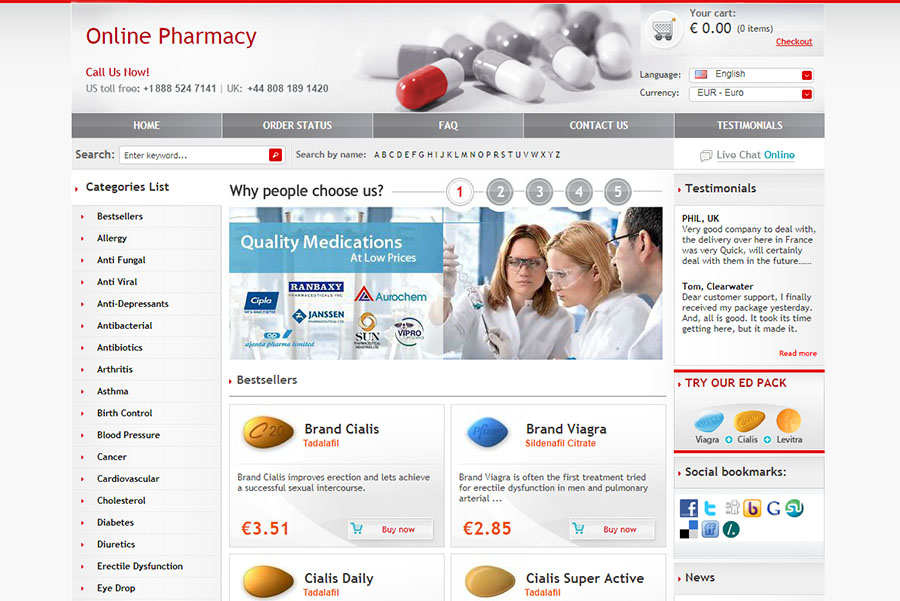Click the Delicious bookmark icon

click(689, 529)
